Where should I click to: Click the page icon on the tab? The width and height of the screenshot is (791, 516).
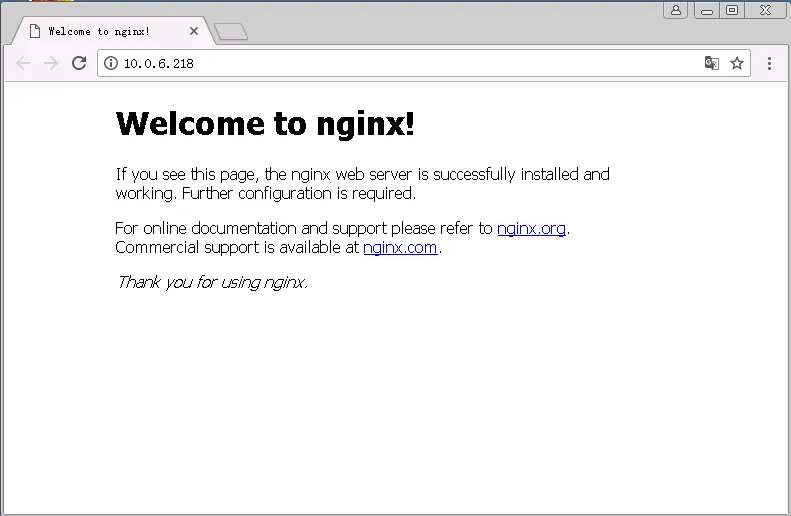[35, 31]
